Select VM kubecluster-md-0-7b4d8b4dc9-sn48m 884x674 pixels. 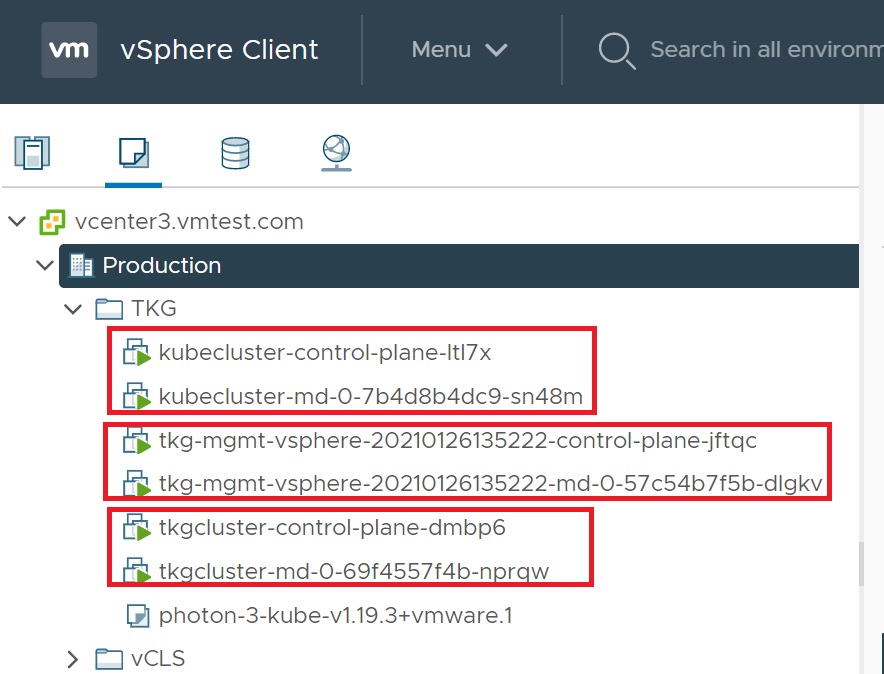370,397
